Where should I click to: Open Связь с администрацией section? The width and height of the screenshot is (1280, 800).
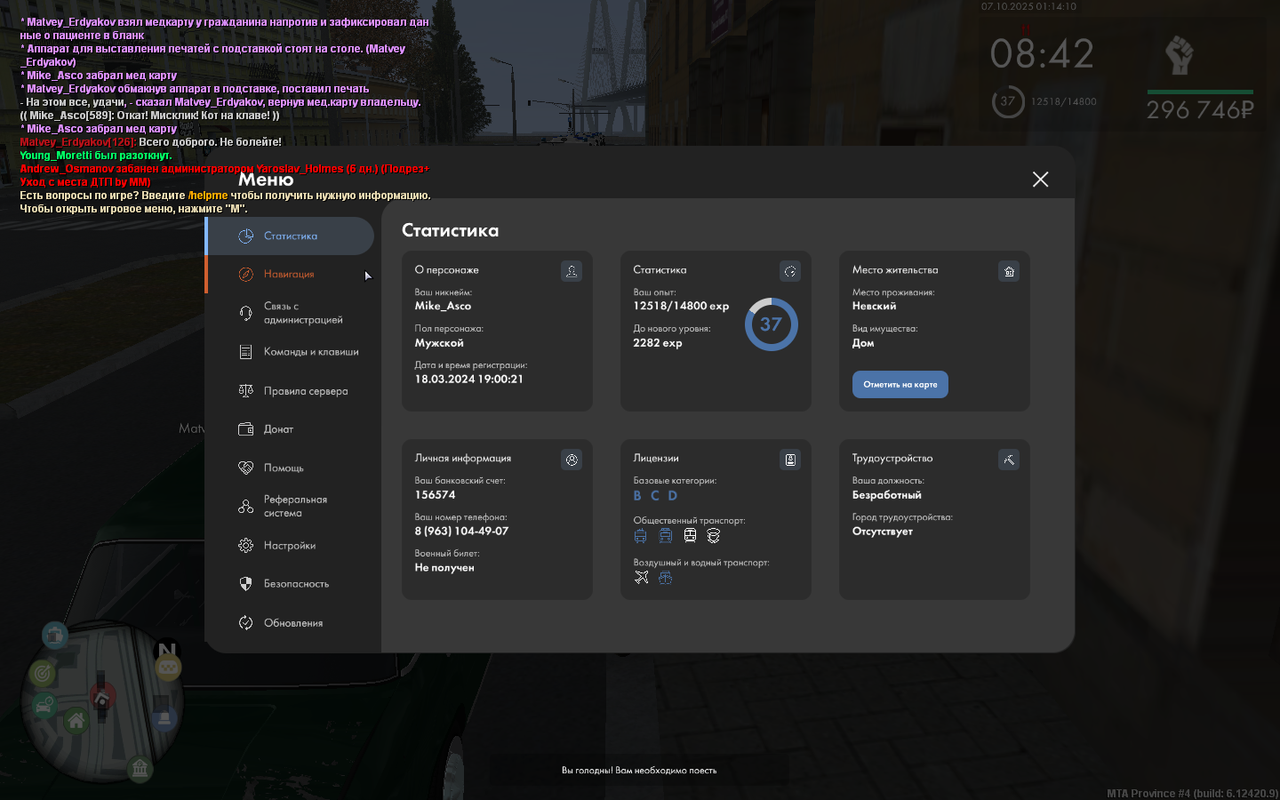point(290,313)
